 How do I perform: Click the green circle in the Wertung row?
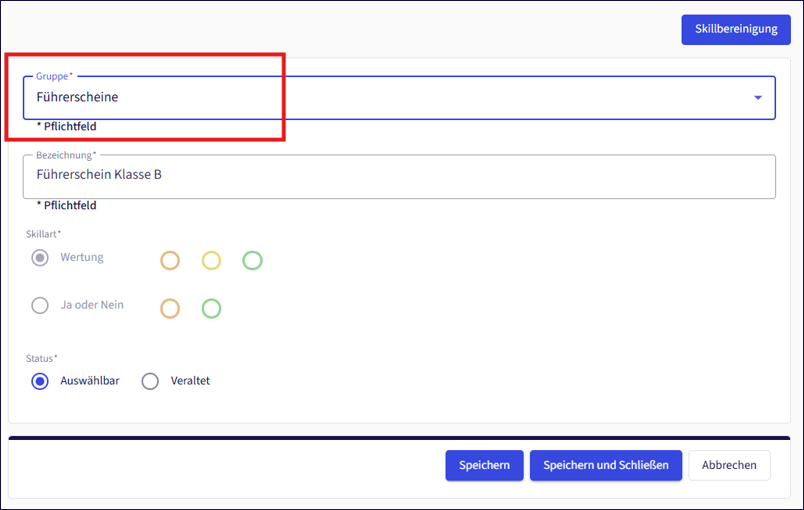click(252, 261)
